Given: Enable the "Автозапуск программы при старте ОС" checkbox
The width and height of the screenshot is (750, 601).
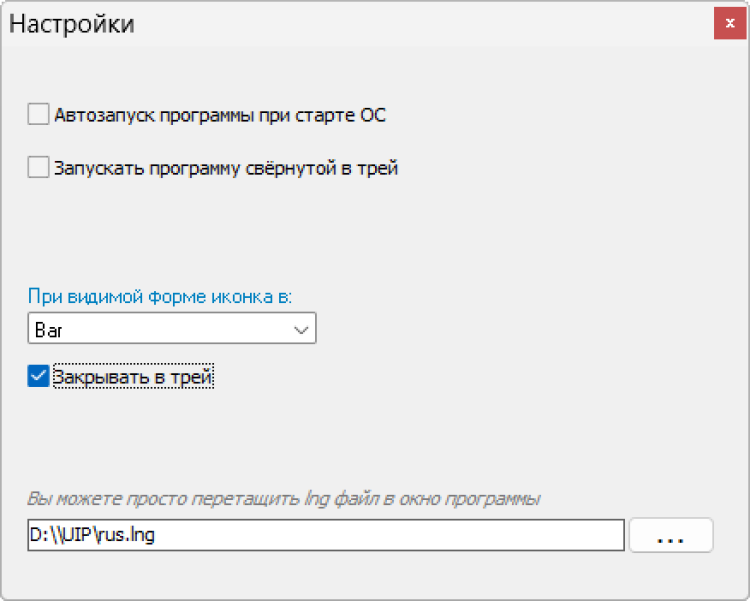Looking at the screenshot, I should (38, 115).
